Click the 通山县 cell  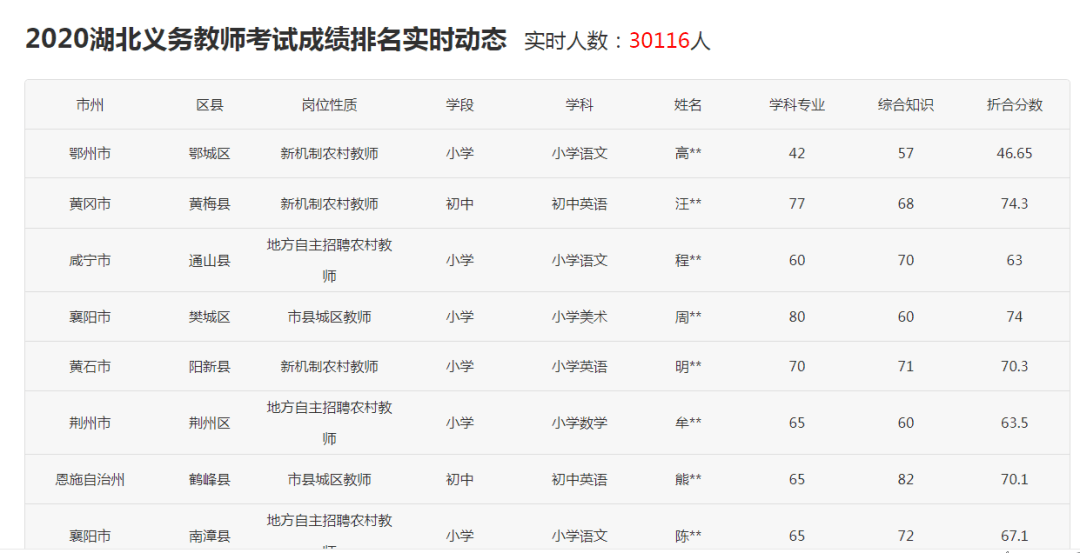point(209,260)
